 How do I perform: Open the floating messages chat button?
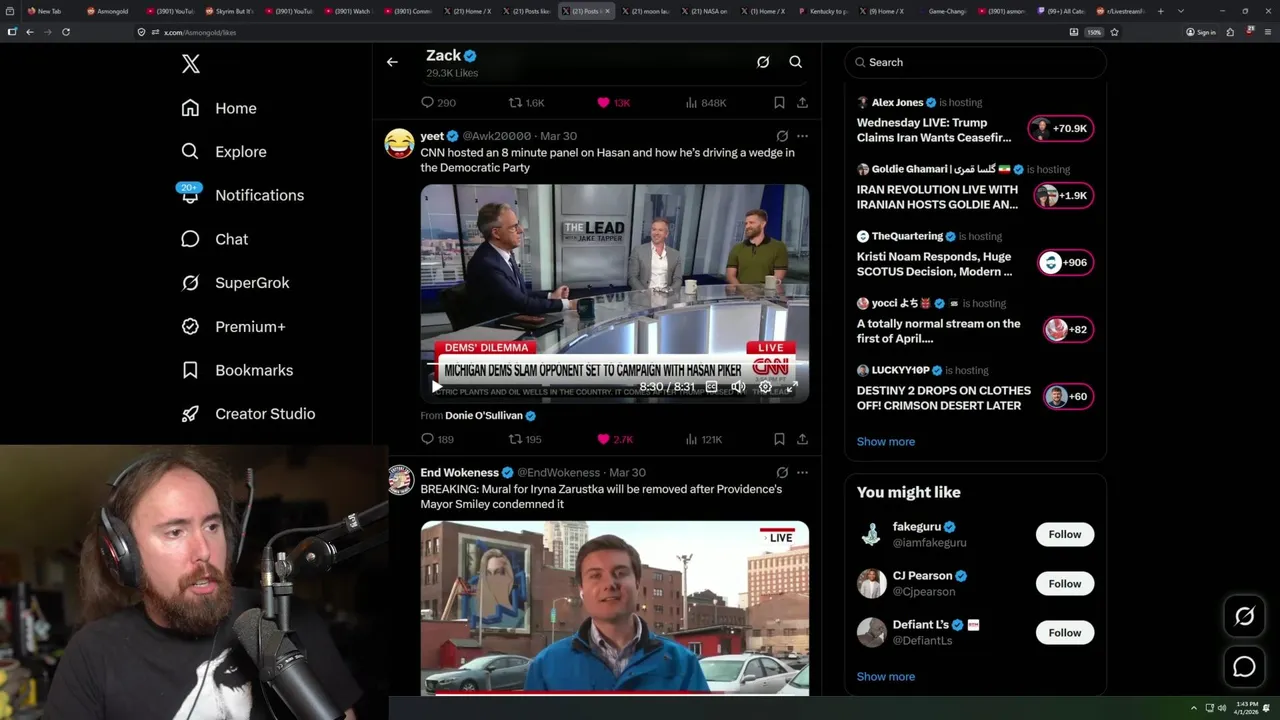[x=1244, y=667]
